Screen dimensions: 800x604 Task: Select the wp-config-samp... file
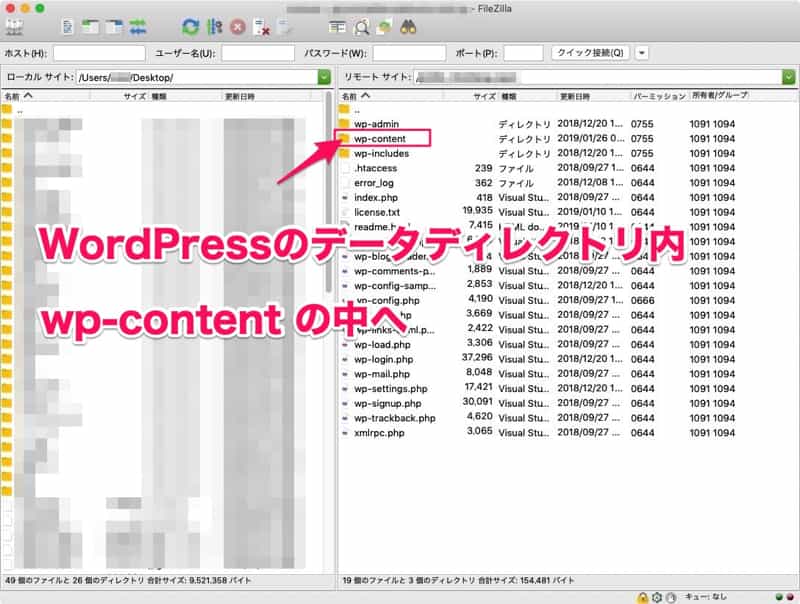click(x=395, y=286)
